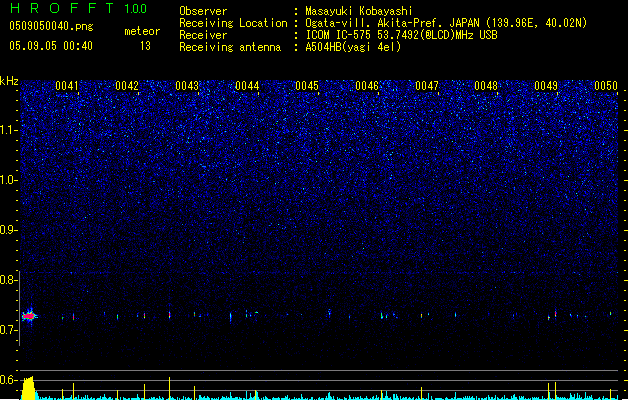
Task: Click the 0.9 kHz axis tick label
Action: pos(9,230)
